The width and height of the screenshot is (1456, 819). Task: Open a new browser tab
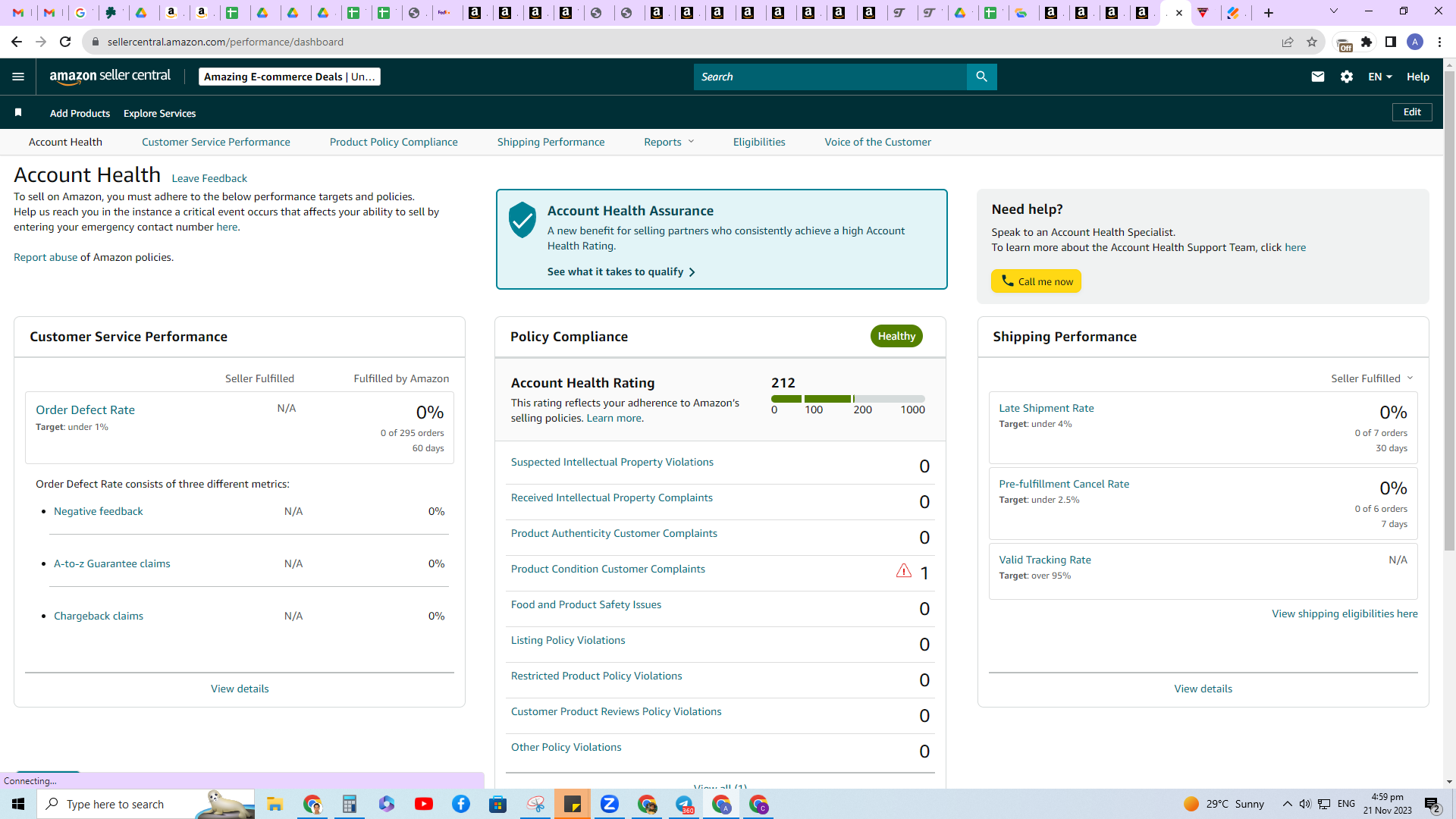(x=1268, y=13)
